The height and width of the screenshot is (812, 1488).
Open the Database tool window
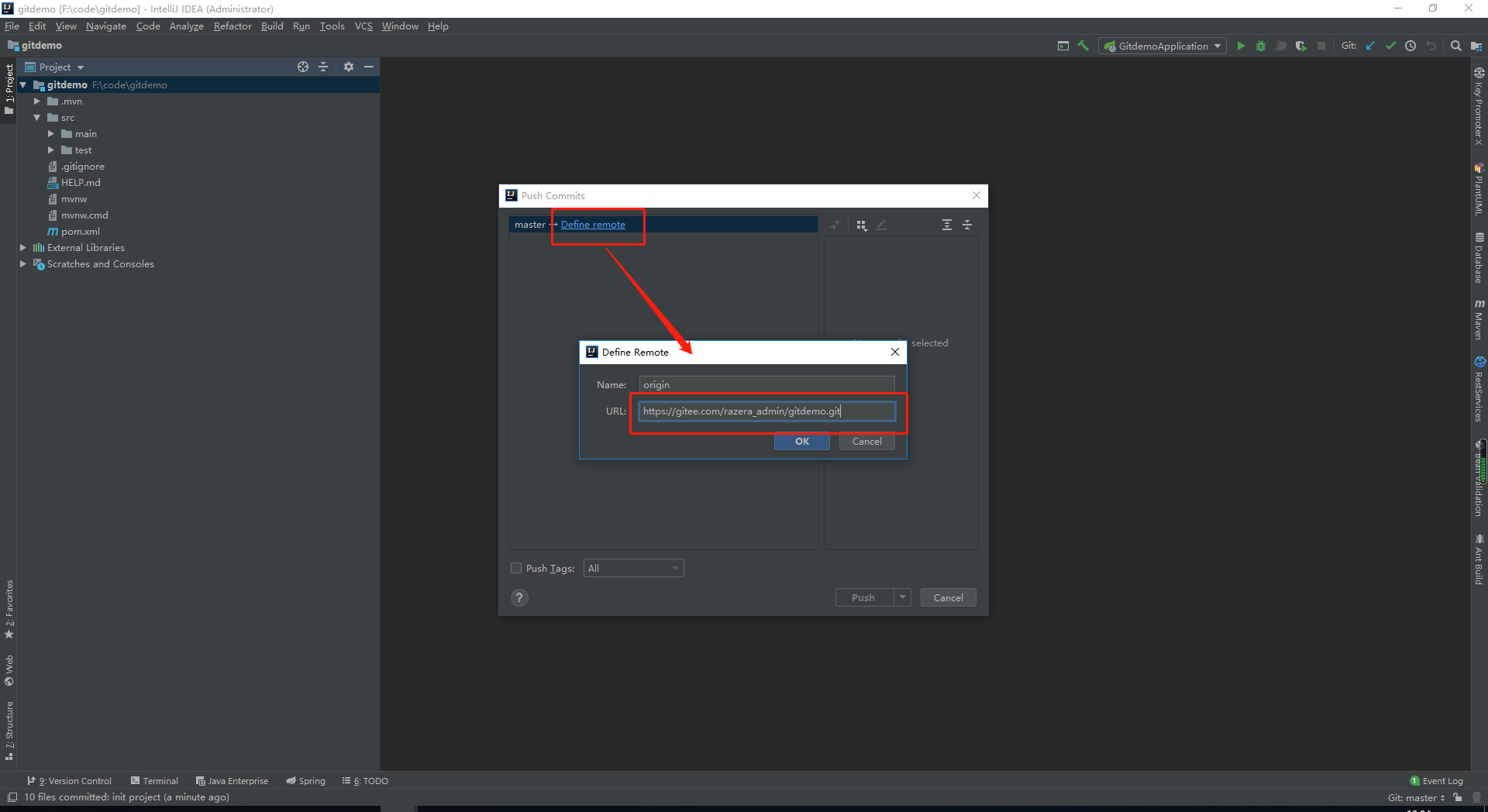click(x=1479, y=258)
